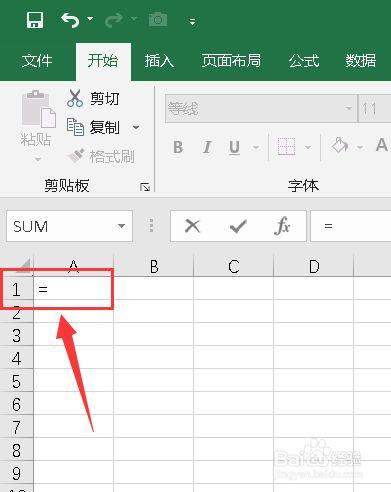Viewport: 391px width, 492px height.
Task: Open the Fill Color dropdown arrow
Action: point(360,147)
